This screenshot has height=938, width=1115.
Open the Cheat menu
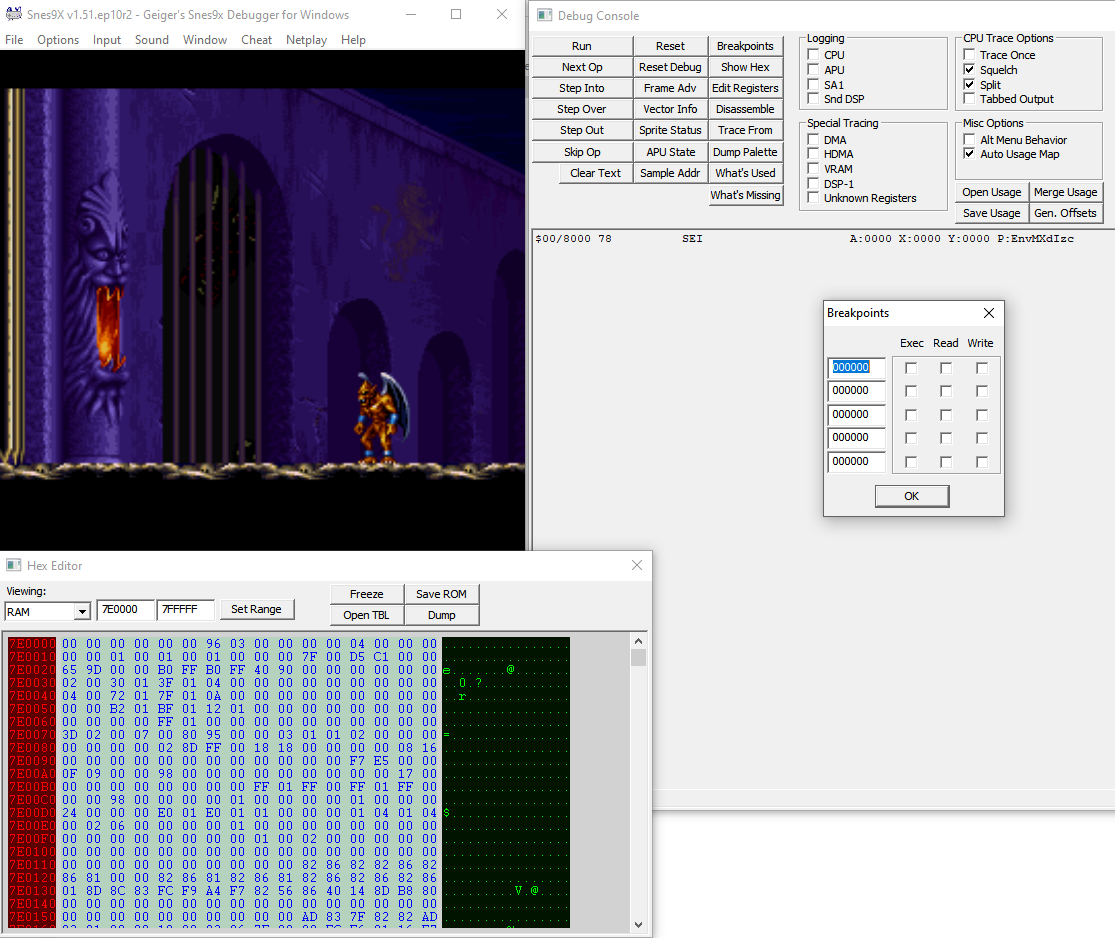tap(256, 40)
